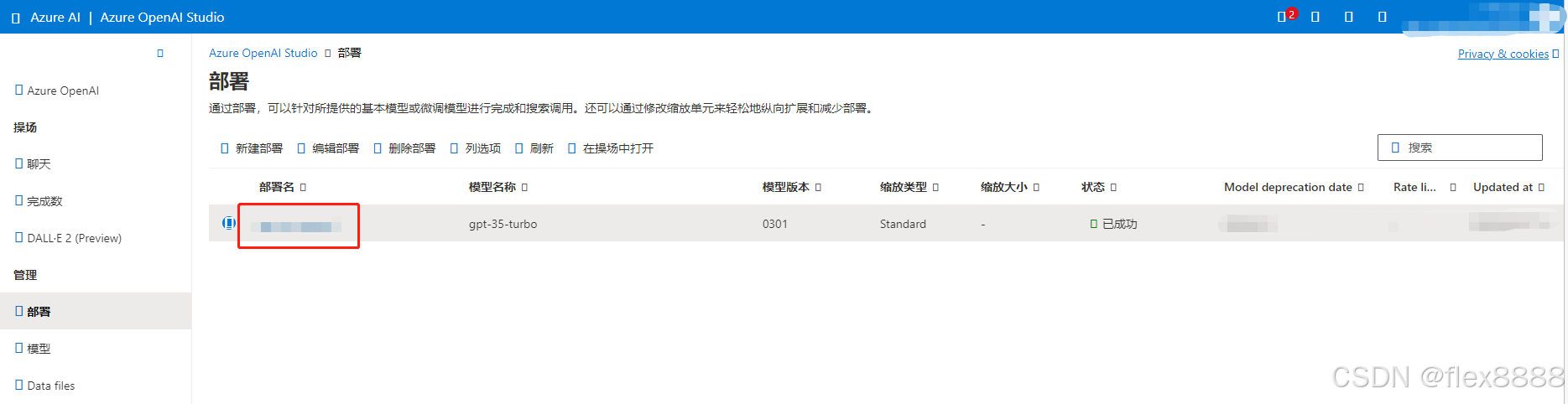The height and width of the screenshot is (404, 1568).
Task: Sort by 模型版本 column header
Action: click(x=791, y=187)
